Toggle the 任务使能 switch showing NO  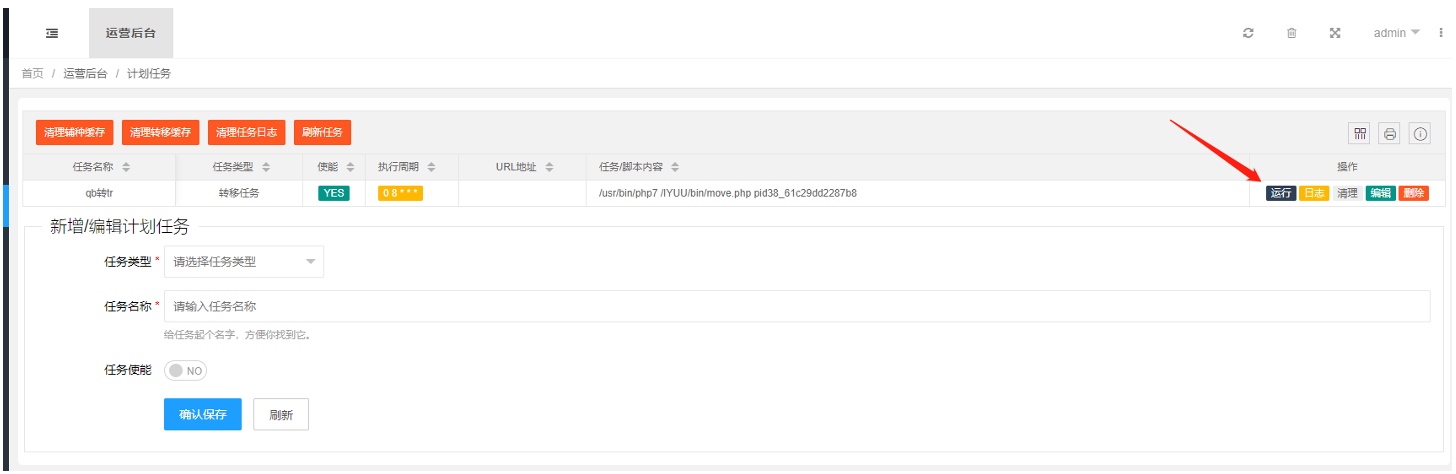[185, 371]
